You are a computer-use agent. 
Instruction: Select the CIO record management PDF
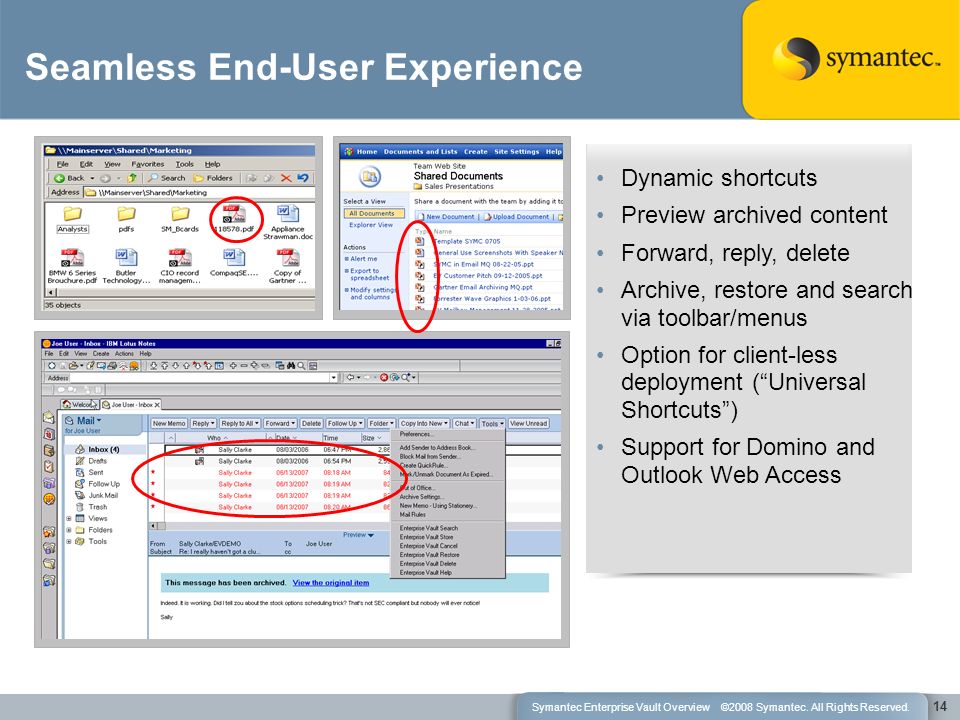point(180,266)
